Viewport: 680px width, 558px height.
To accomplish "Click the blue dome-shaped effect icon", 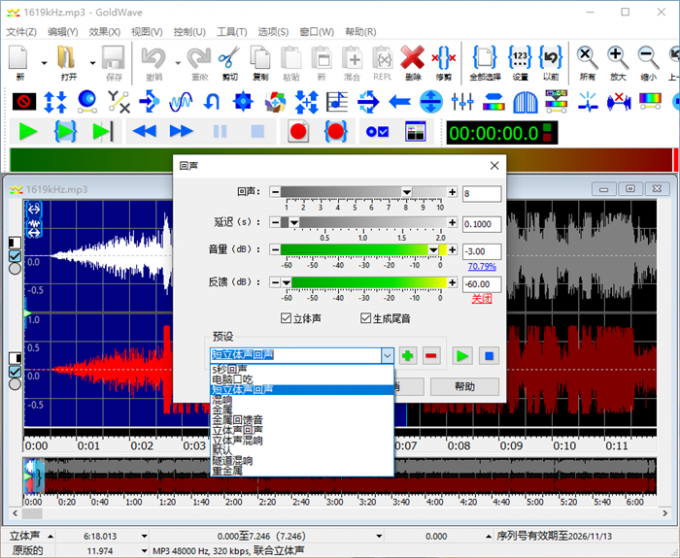I will coord(525,102).
